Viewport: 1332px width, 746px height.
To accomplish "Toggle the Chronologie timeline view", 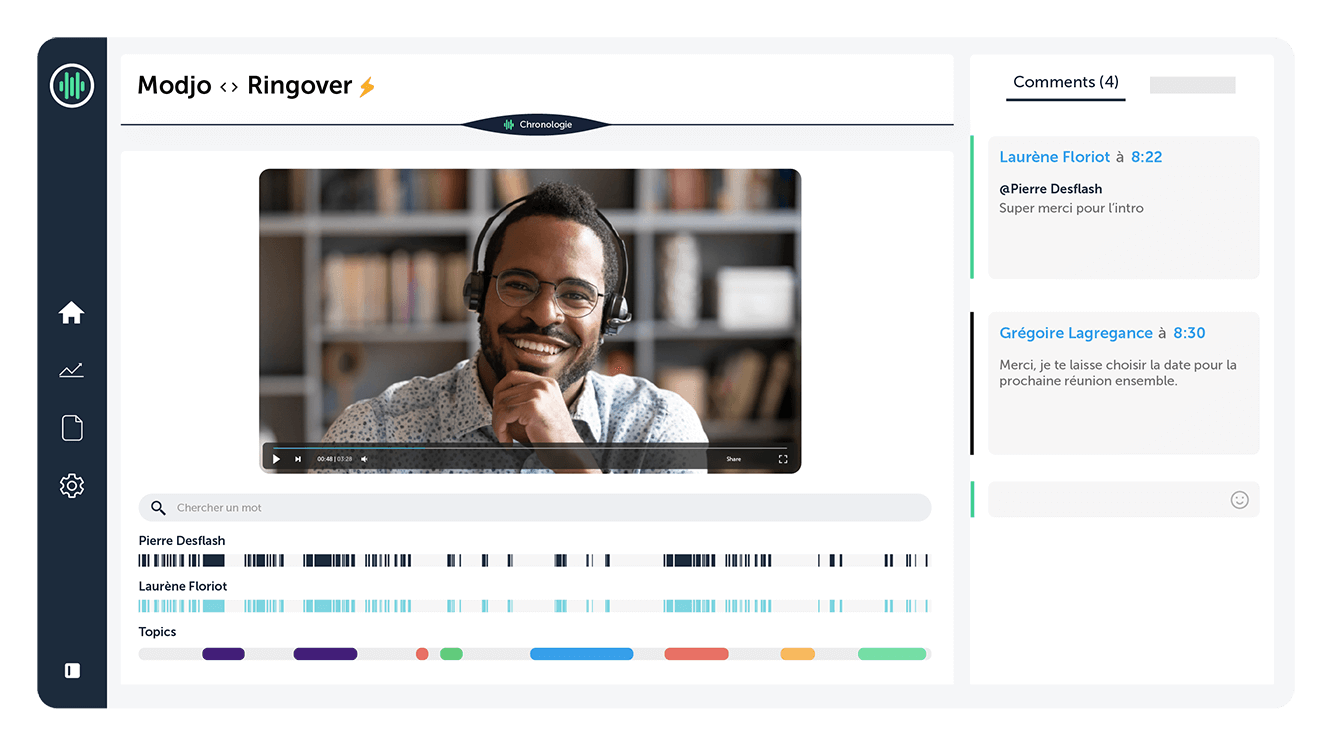I will tap(536, 125).
